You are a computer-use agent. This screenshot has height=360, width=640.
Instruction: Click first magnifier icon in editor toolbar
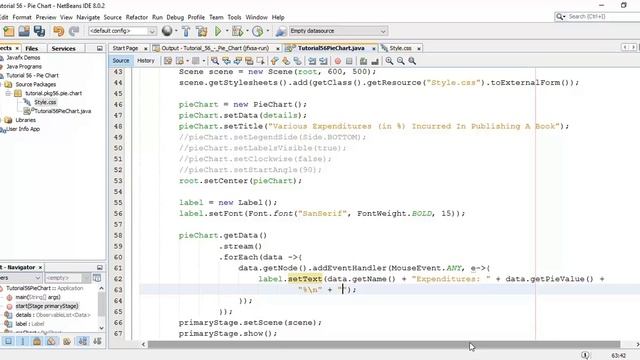(x=389, y=61)
